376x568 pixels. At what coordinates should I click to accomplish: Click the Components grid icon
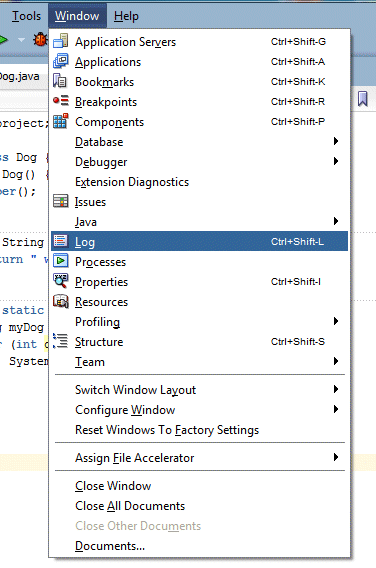click(x=60, y=121)
